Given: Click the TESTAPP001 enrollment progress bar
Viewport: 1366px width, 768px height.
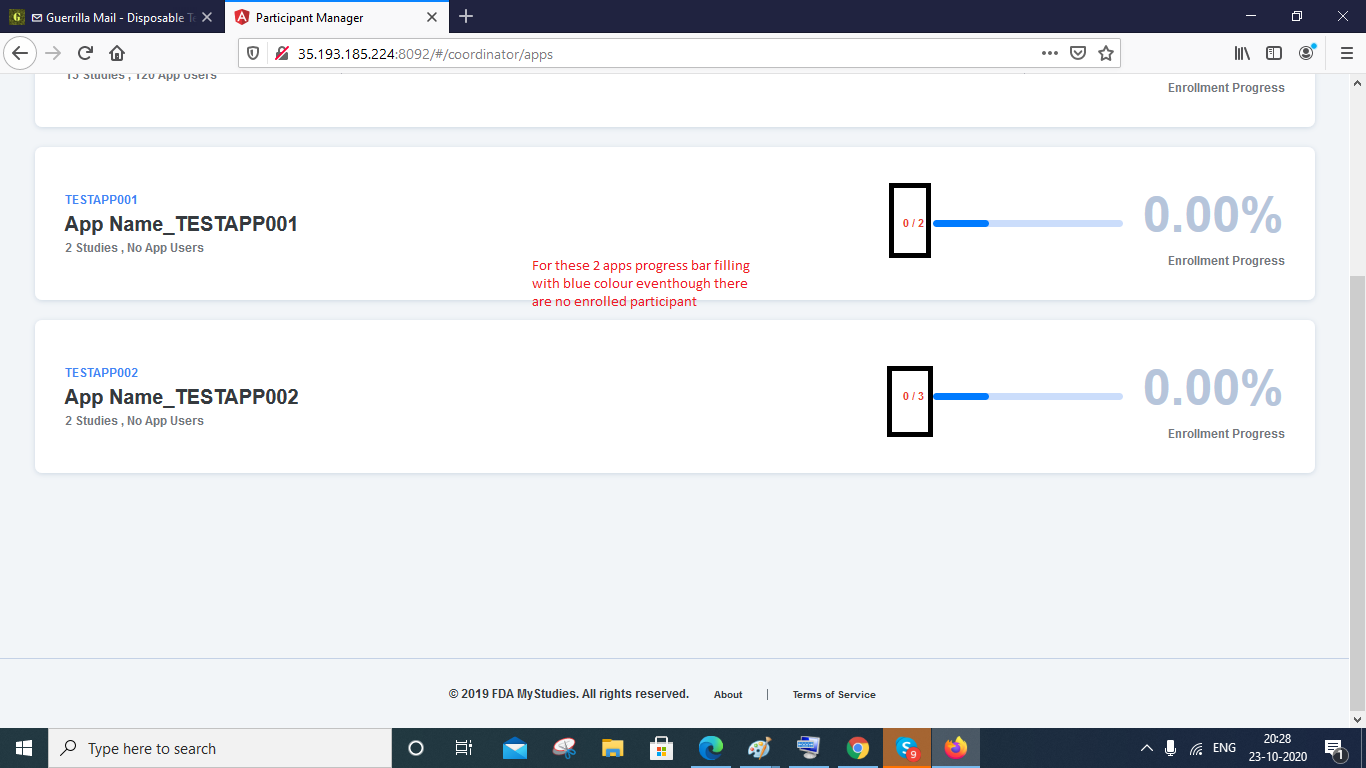Looking at the screenshot, I should (1028, 223).
